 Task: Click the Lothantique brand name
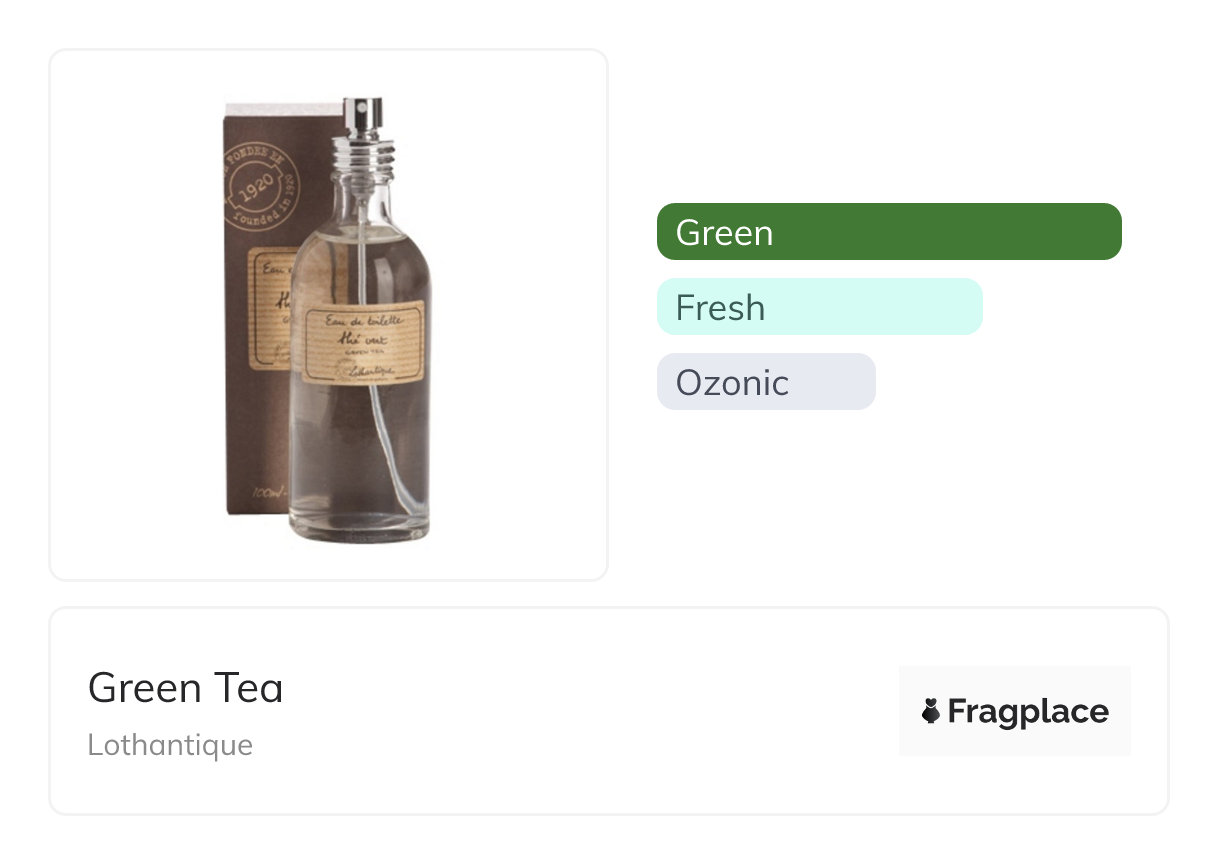[170, 745]
